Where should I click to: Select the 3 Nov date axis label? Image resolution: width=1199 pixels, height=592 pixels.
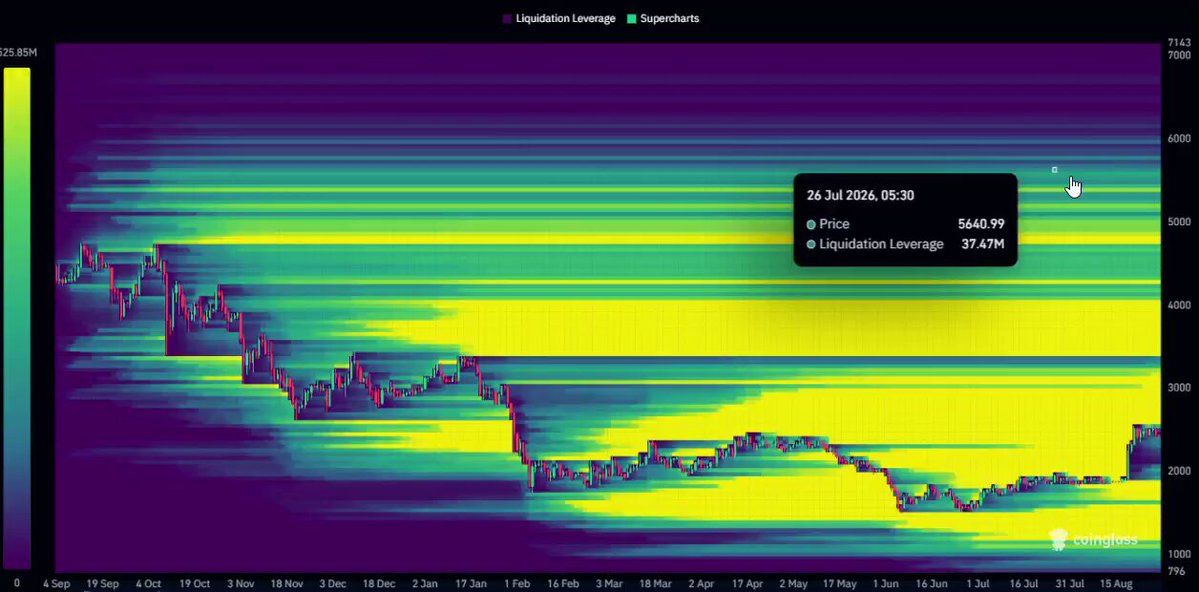(x=240, y=584)
